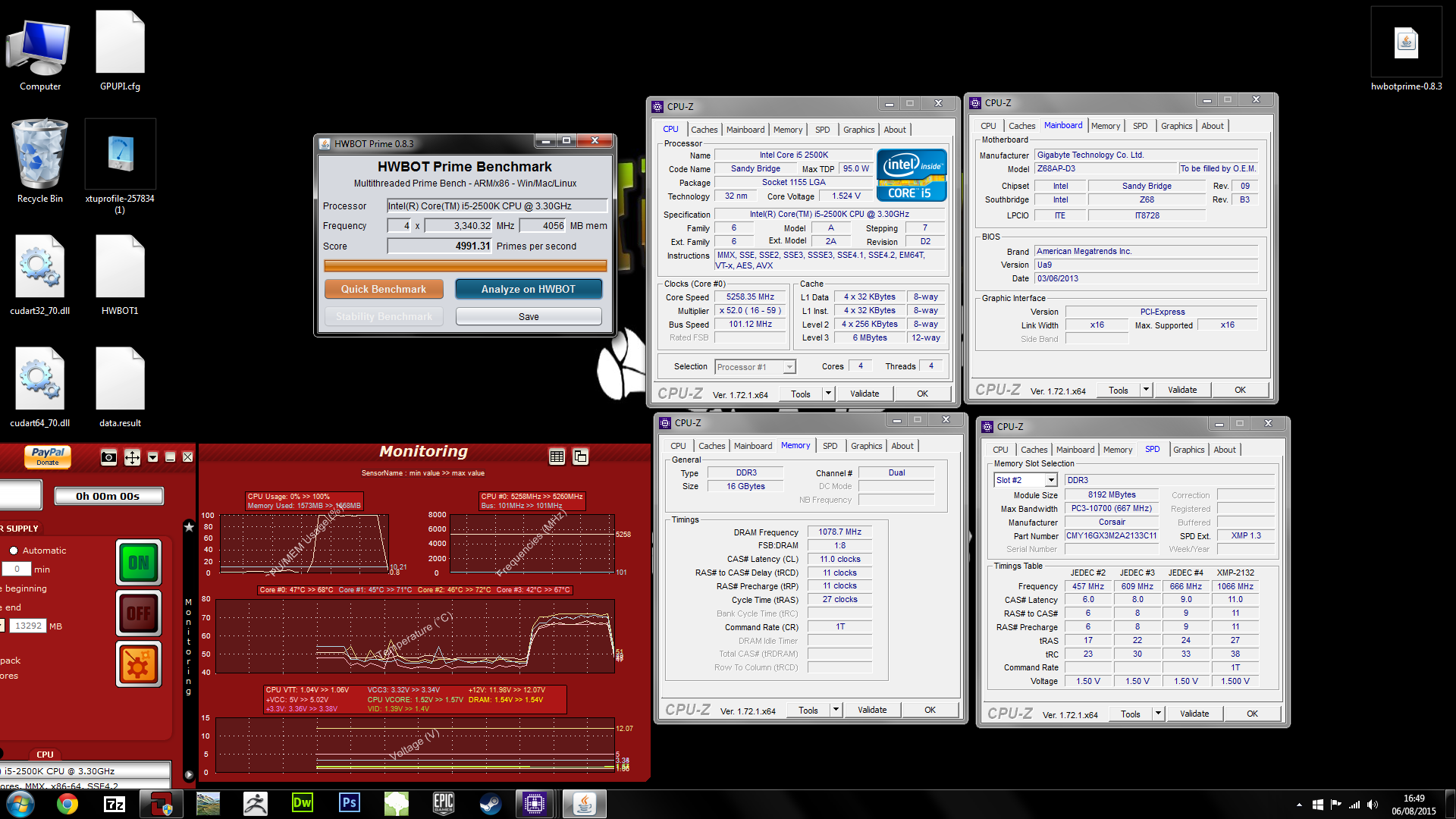Open OCCT settings with orange gear icon
Image resolution: width=1456 pixels, height=819 pixels.
click(139, 664)
